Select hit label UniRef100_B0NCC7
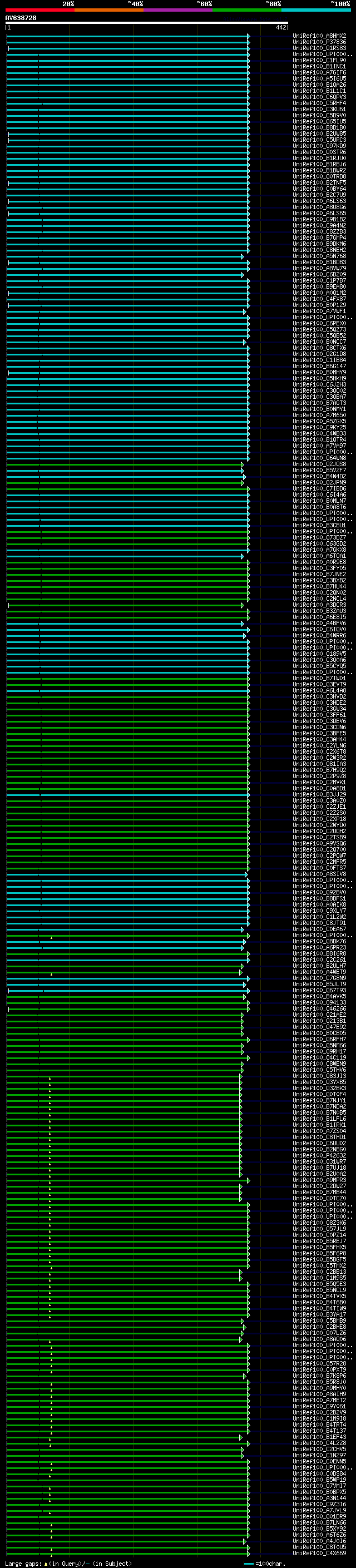This screenshot has width=356, height=1568. [x=319, y=342]
